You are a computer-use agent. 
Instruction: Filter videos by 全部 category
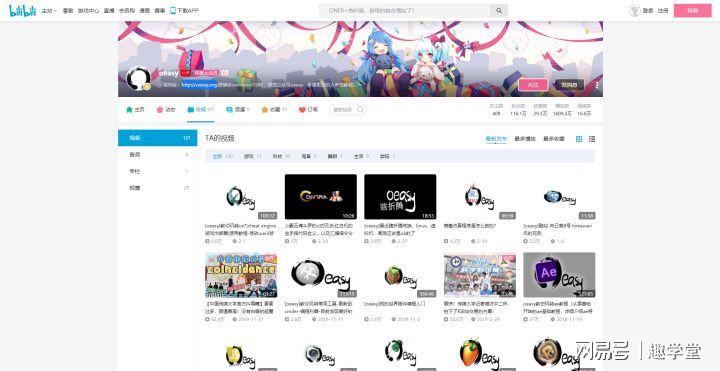tap(222, 157)
